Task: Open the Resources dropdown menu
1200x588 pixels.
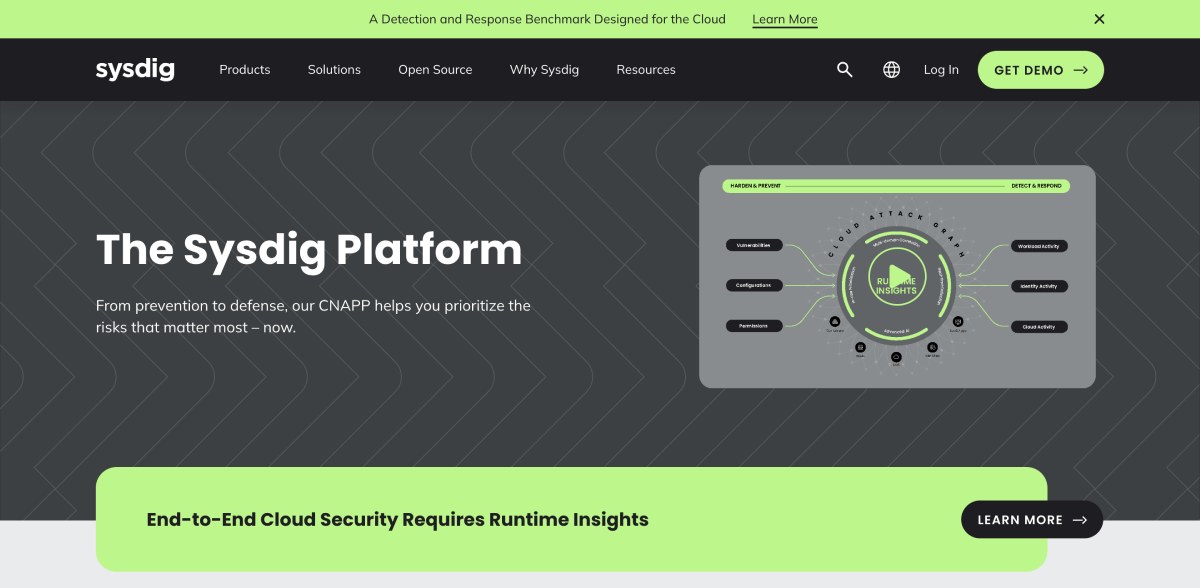Action: (646, 69)
